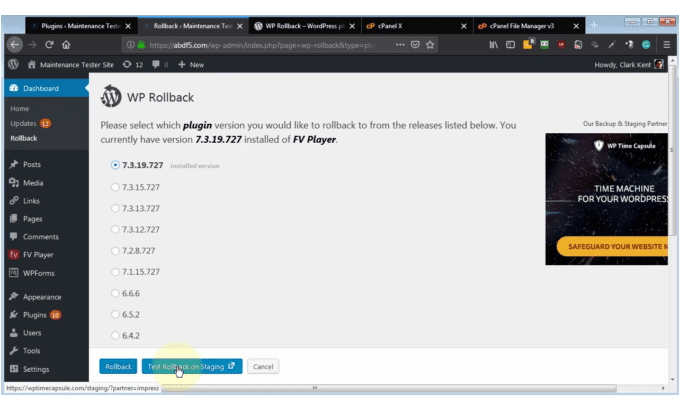Viewport: 680px width, 396px height.
Task: Open the 12 pending updates icon in admin bar
Action: pos(133,64)
